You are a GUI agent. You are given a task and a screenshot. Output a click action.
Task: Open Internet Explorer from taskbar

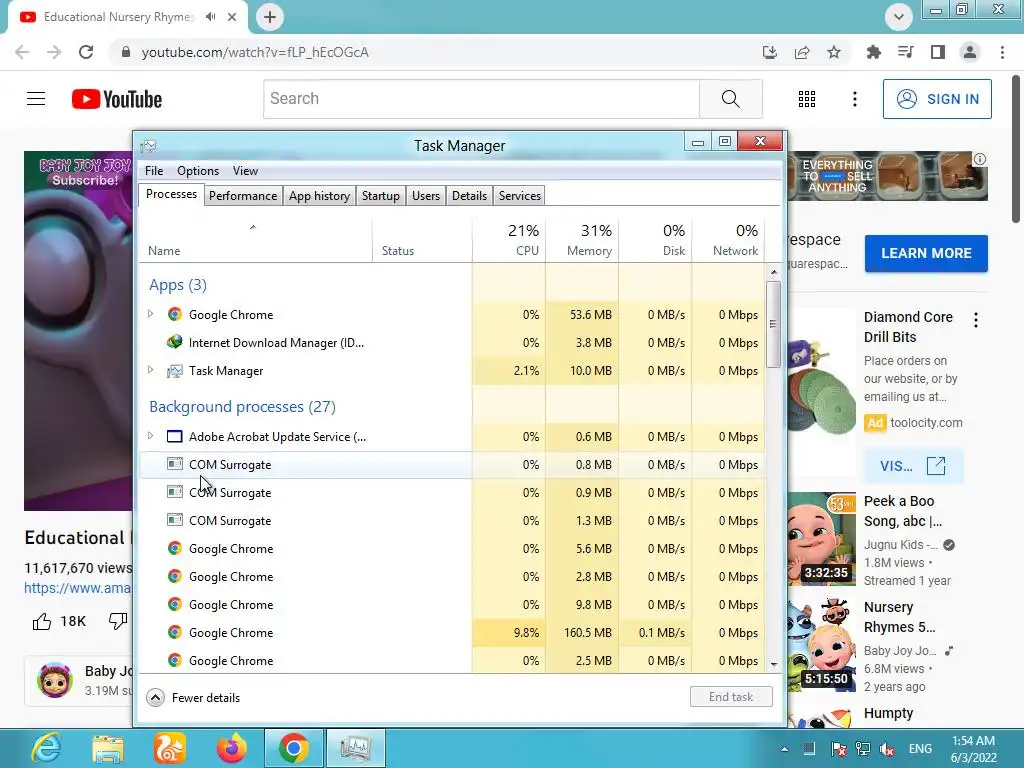[x=46, y=748]
